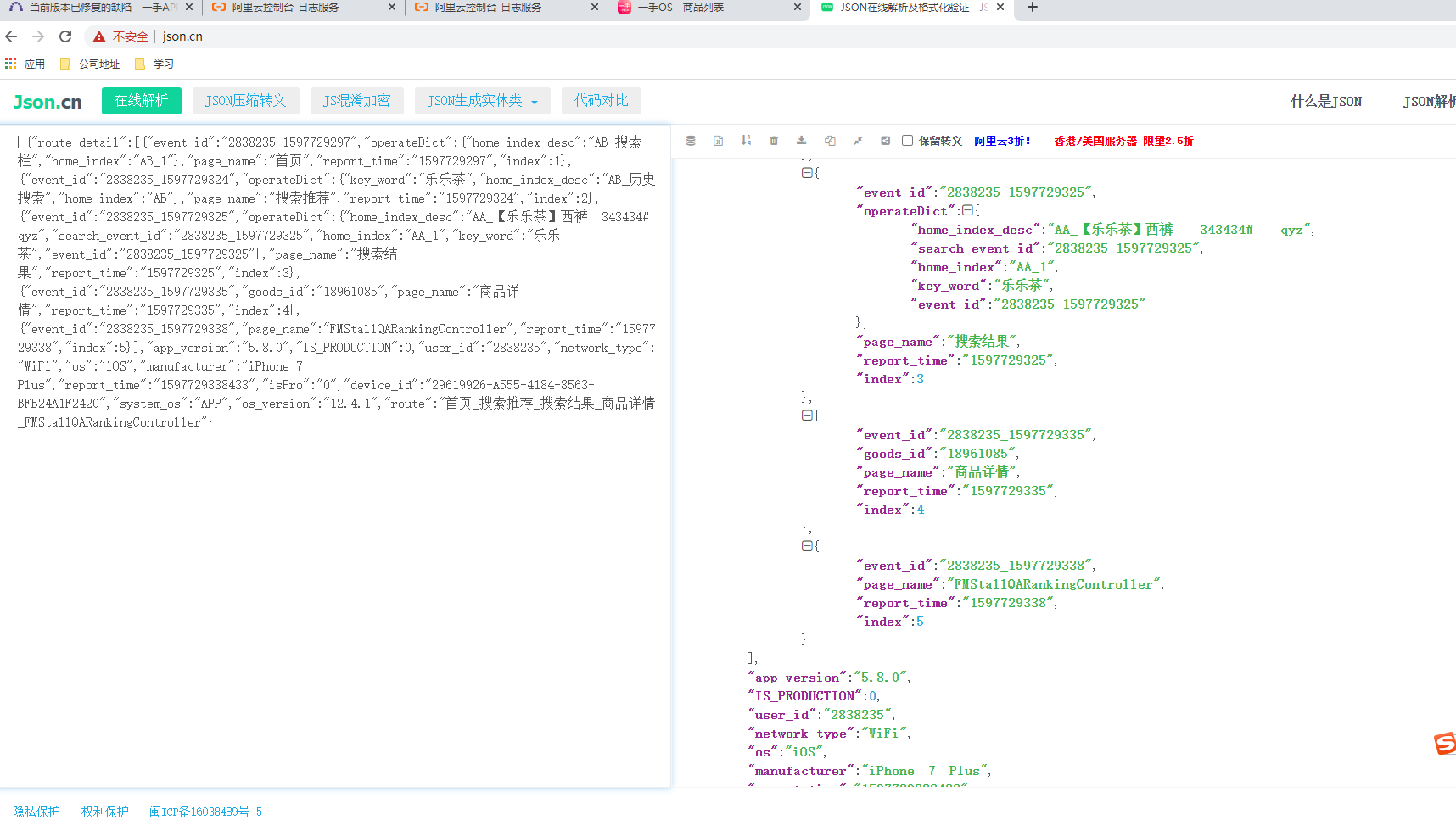Open the JSON生成实体类 dropdown
1456x820 pixels.
[483, 101]
